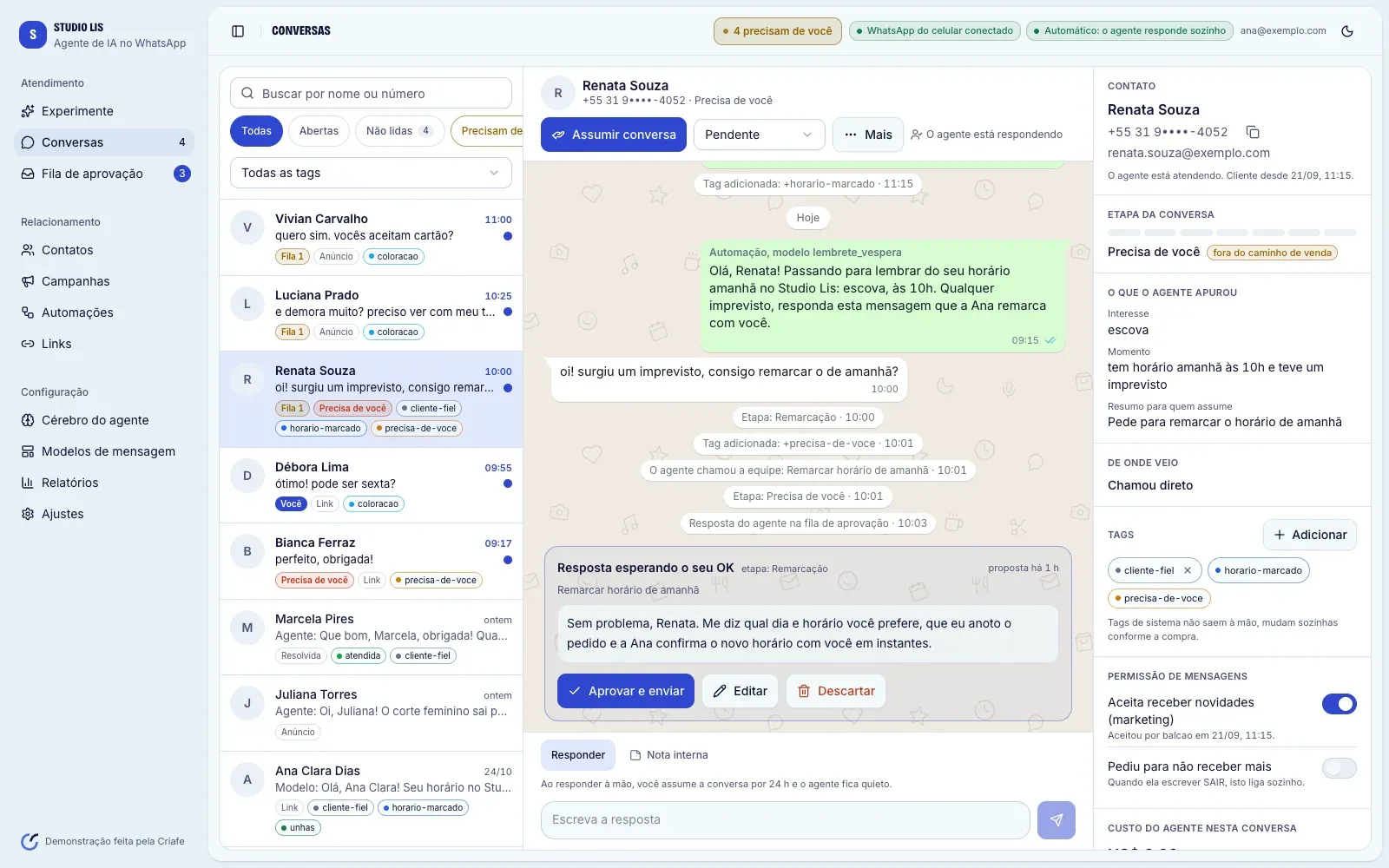1389x868 pixels.
Task: Toggle Aceita receber novidades marketing switch
Action: 1339,704
